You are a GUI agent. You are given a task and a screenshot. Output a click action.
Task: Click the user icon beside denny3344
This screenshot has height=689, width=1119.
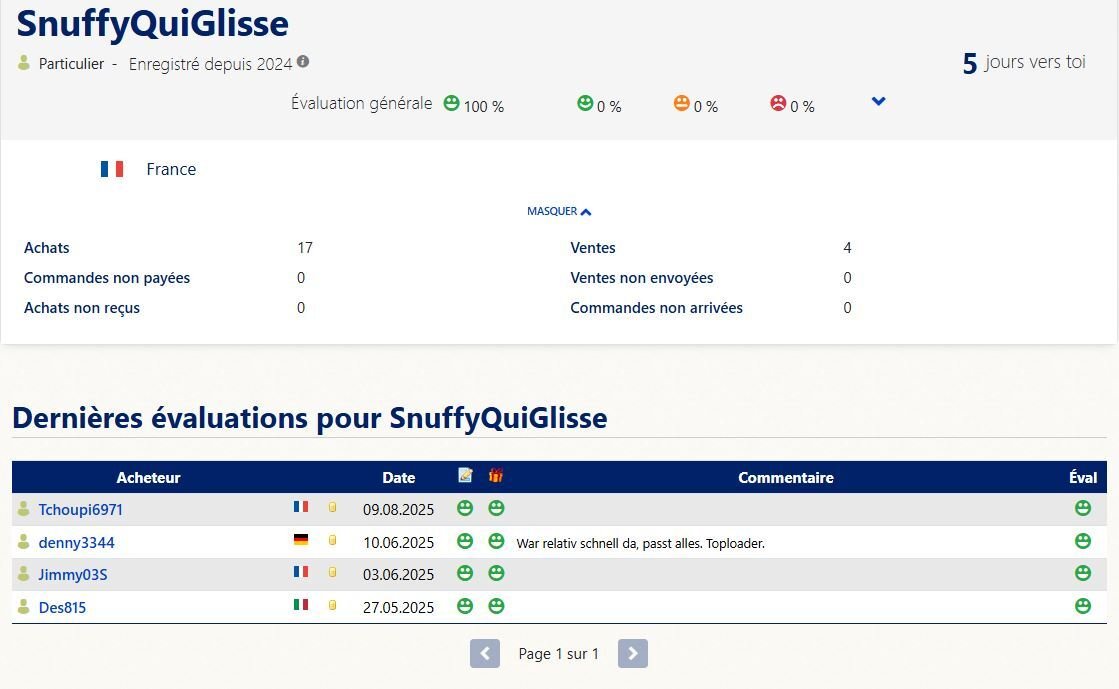[x=24, y=541]
